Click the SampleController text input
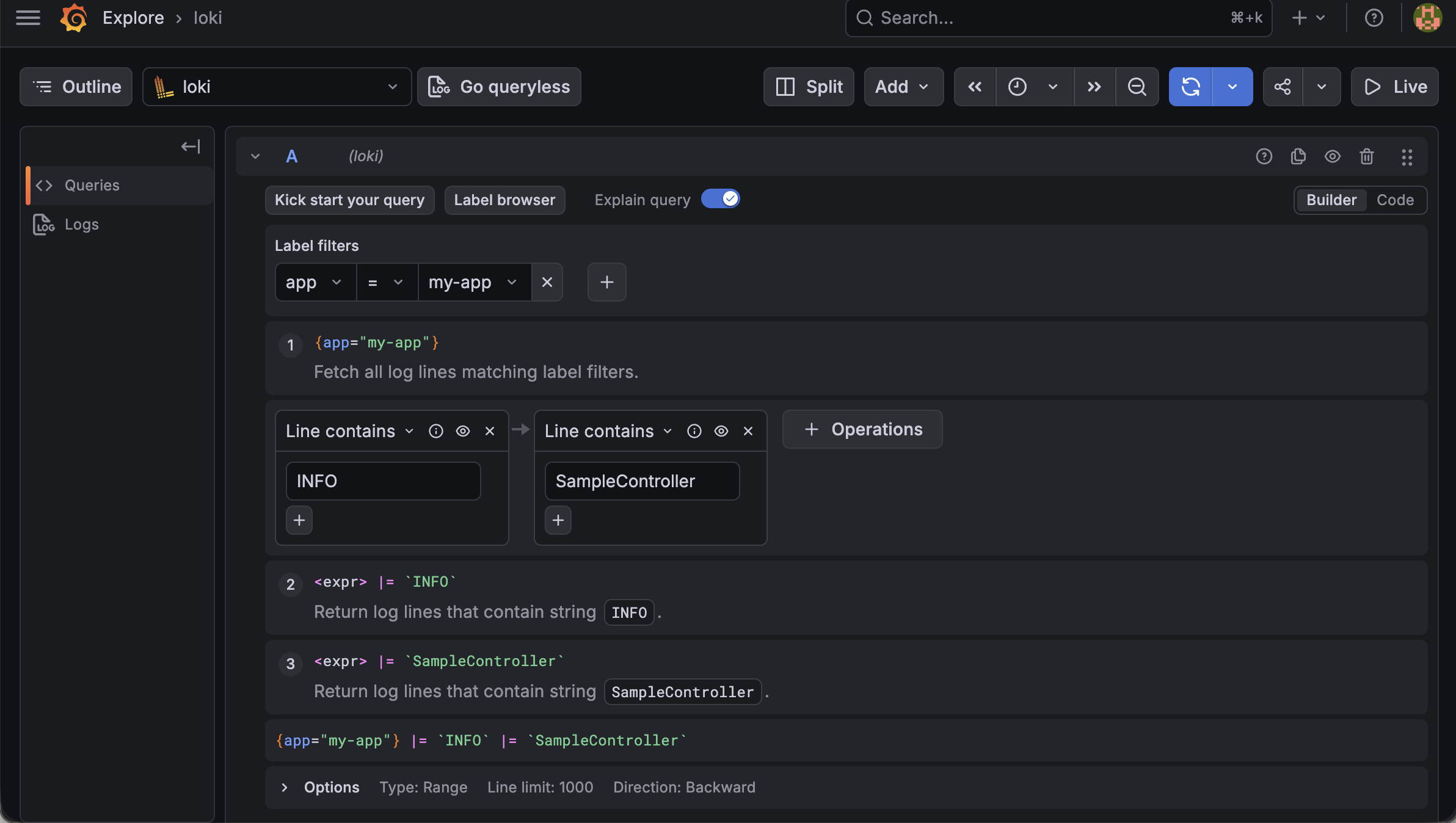1456x823 pixels. click(642, 481)
